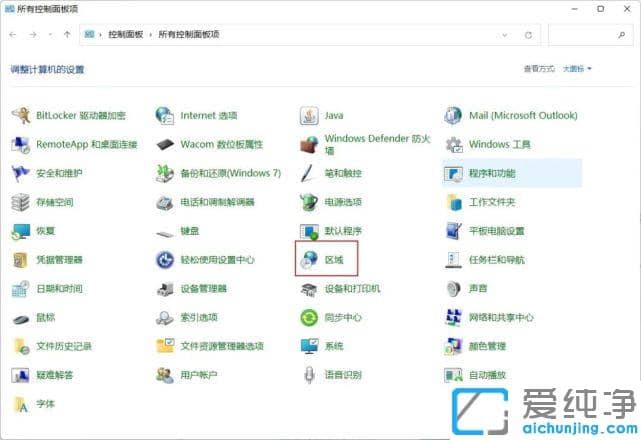Open 用户帐户 icon

(165, 375)
